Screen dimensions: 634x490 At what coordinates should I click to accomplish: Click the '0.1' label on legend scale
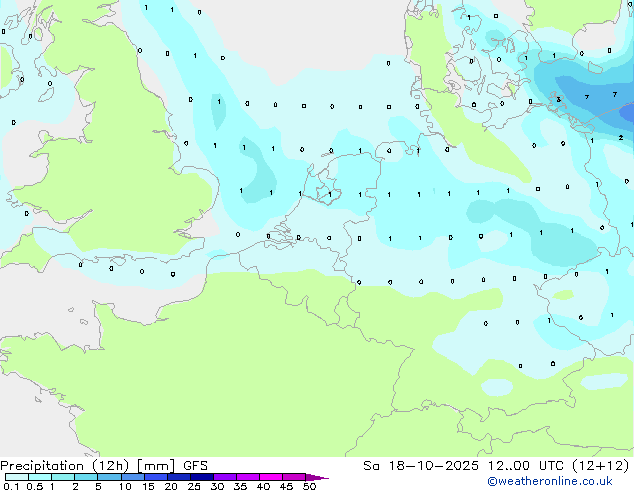click(11, 486)
